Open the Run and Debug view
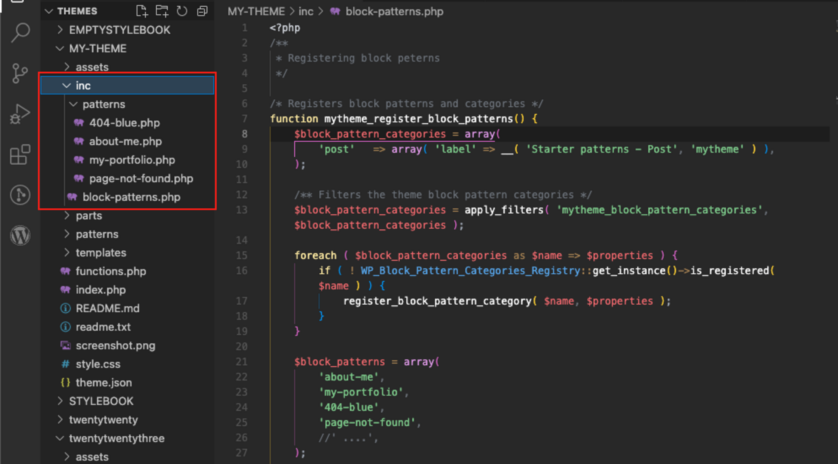This screenshot has width=838, height=464. [x=19, y=114]
